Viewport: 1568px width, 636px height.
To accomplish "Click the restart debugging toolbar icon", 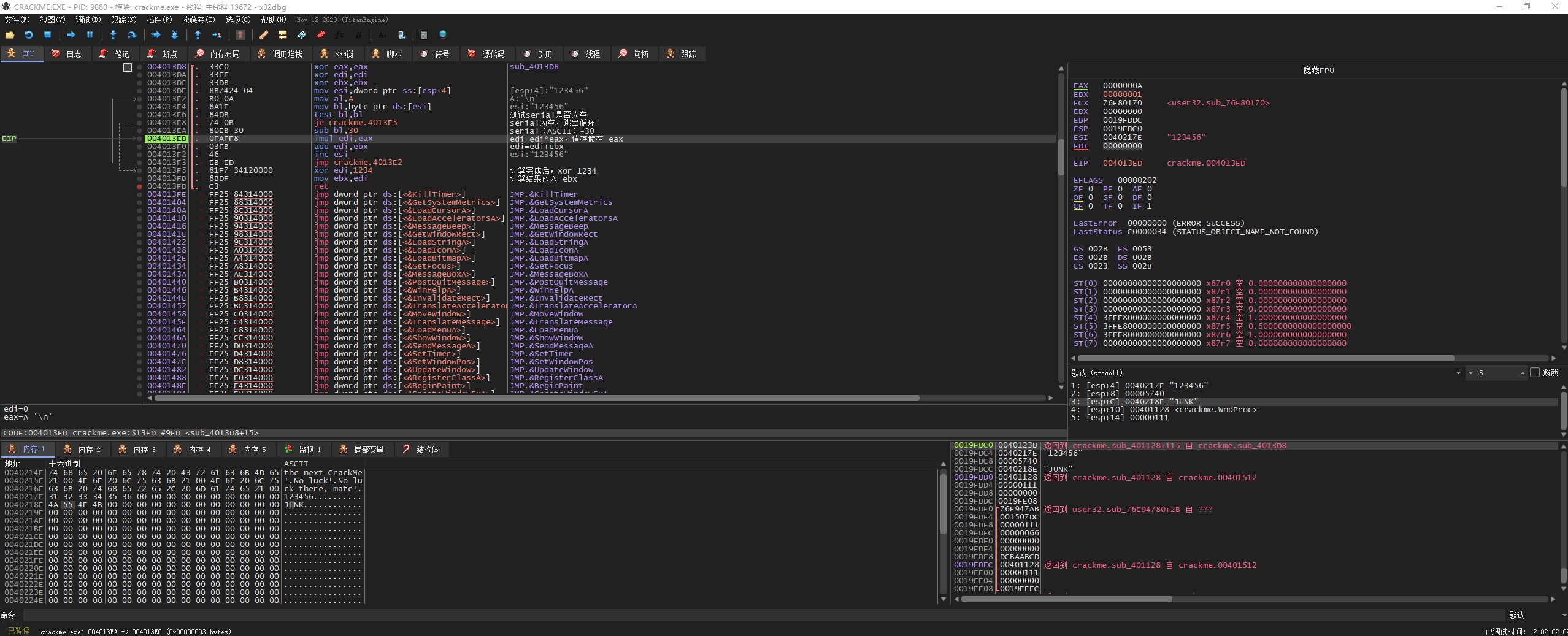I will [28, 35].
